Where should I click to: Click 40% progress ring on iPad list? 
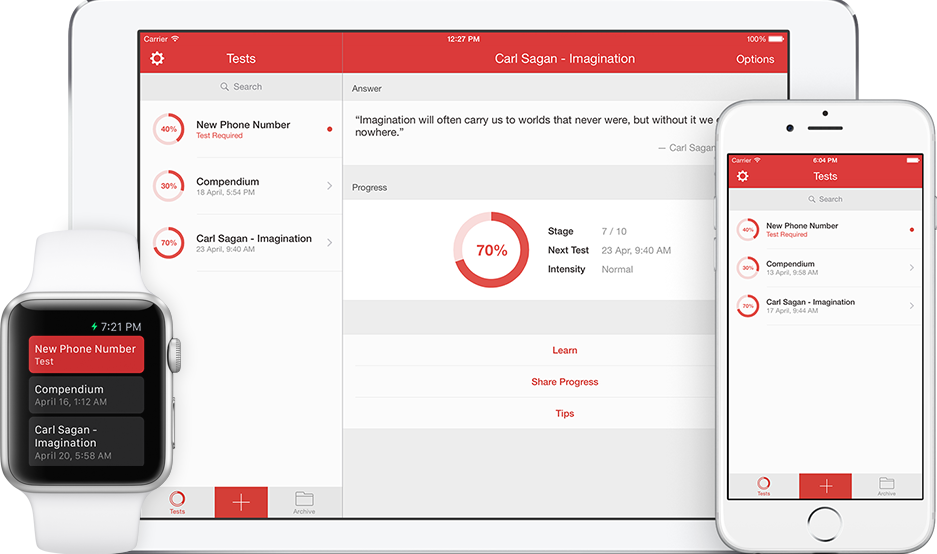tap(169, 129)
